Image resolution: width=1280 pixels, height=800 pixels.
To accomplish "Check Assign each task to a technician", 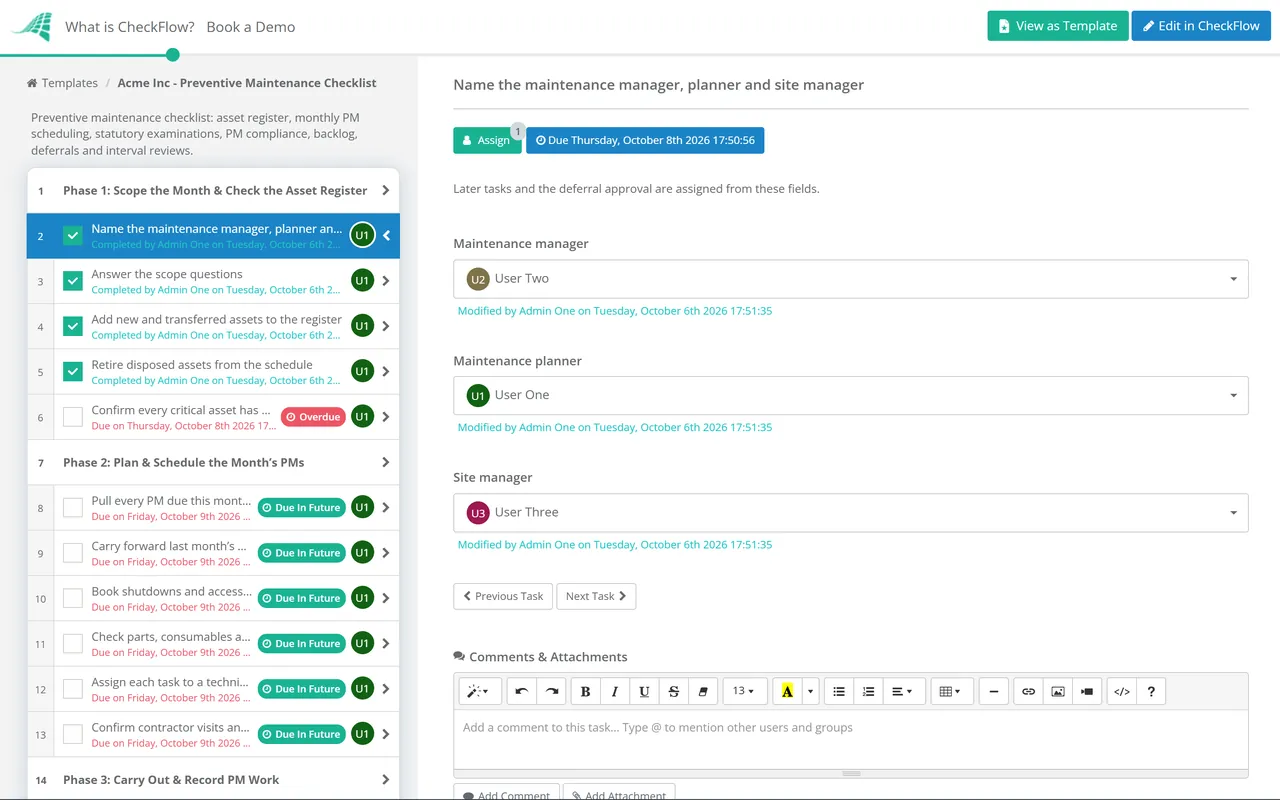I will click(x=73, y=689).
